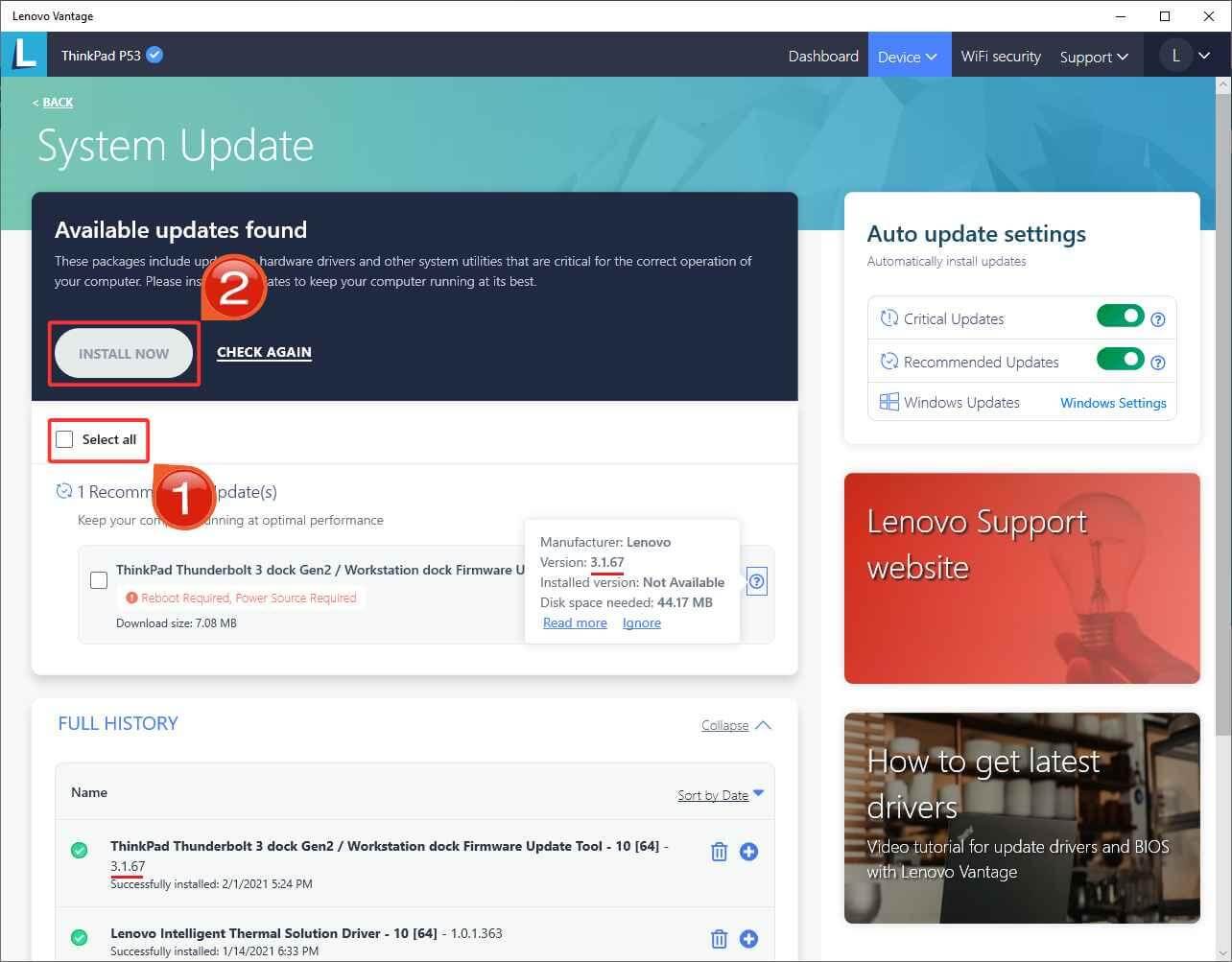Click the green success icon for Thunderbolt dock history

pos(80,851)
